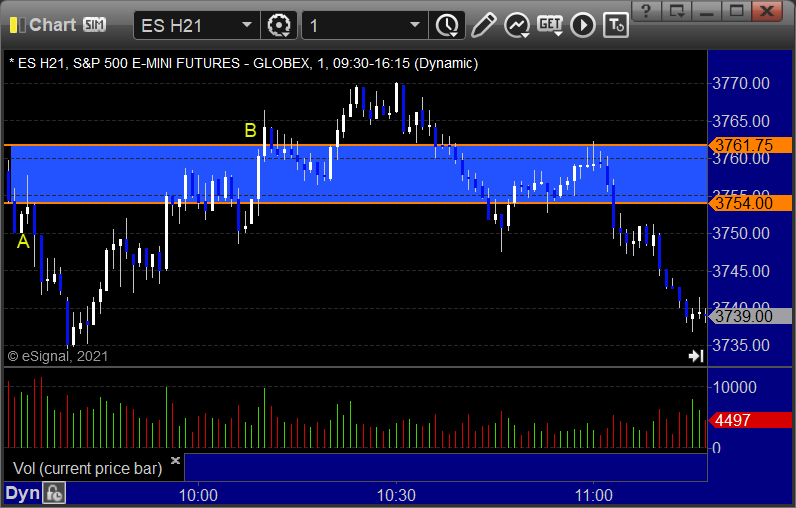Click the 3770.00 price axis label

pos(741,83)
